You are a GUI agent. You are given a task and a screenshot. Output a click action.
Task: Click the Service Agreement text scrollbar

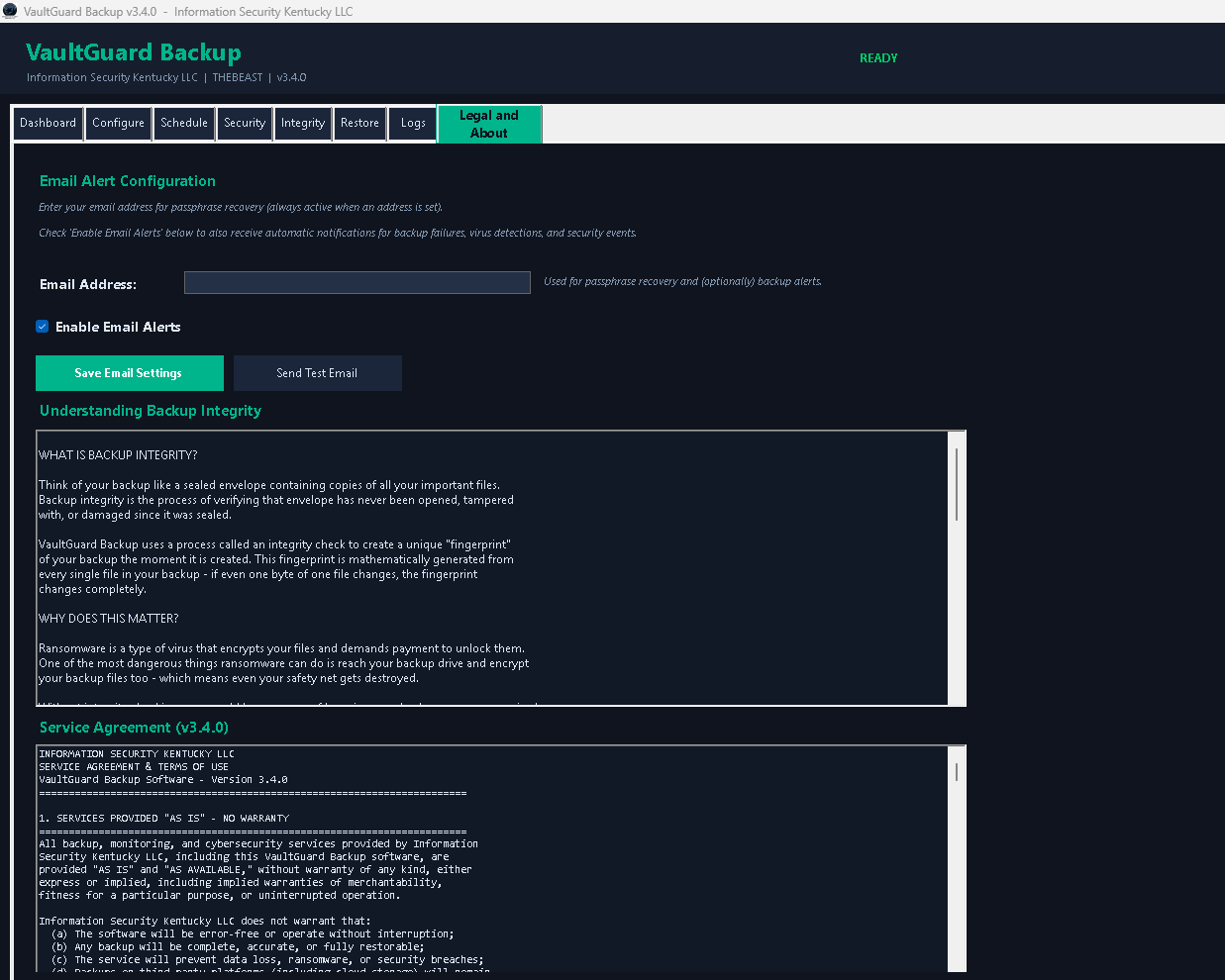(x=956, y=859)
